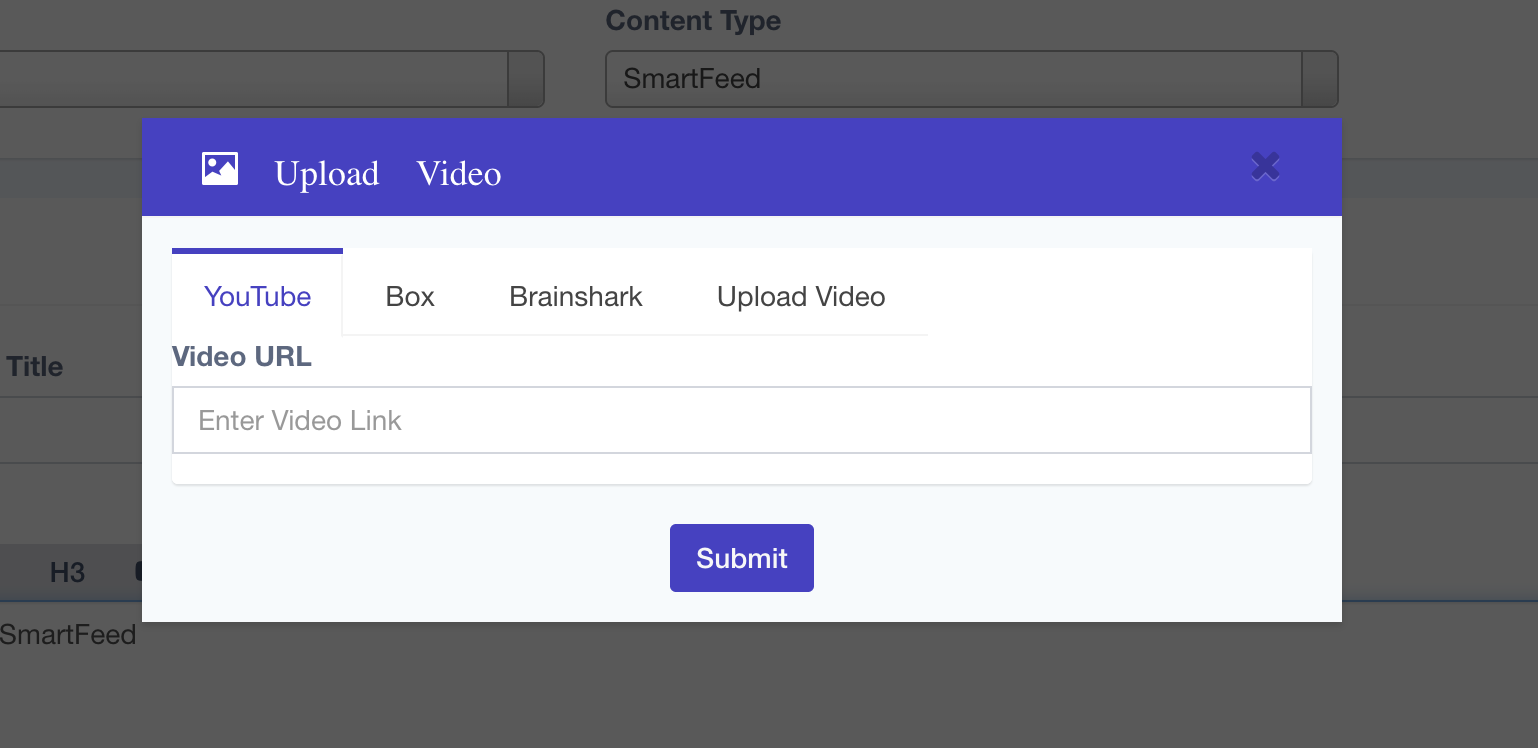This screenshot has width=1538, height=748.
Task: Switch to the Box tab
Action: [410, 297]
